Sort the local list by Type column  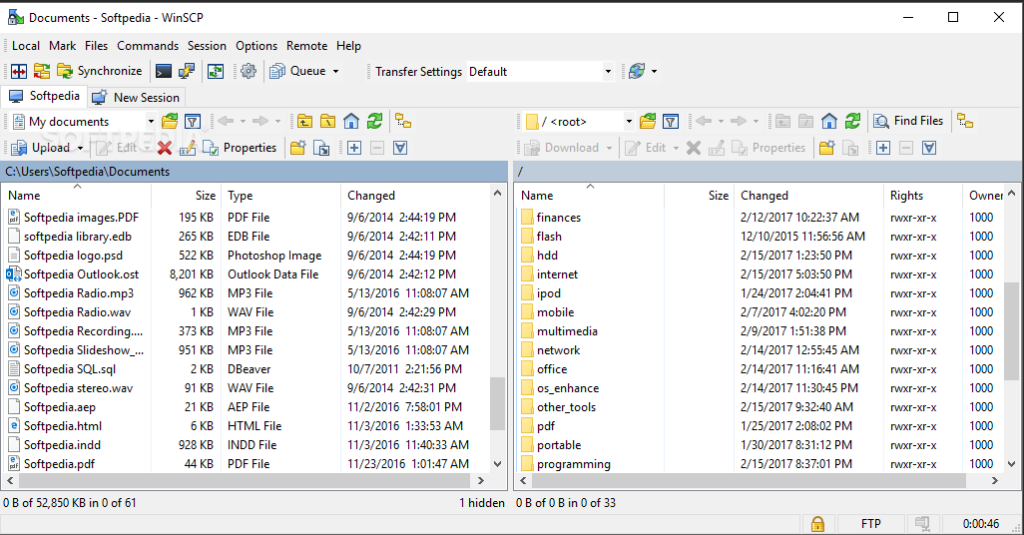[x=281, y=195]
